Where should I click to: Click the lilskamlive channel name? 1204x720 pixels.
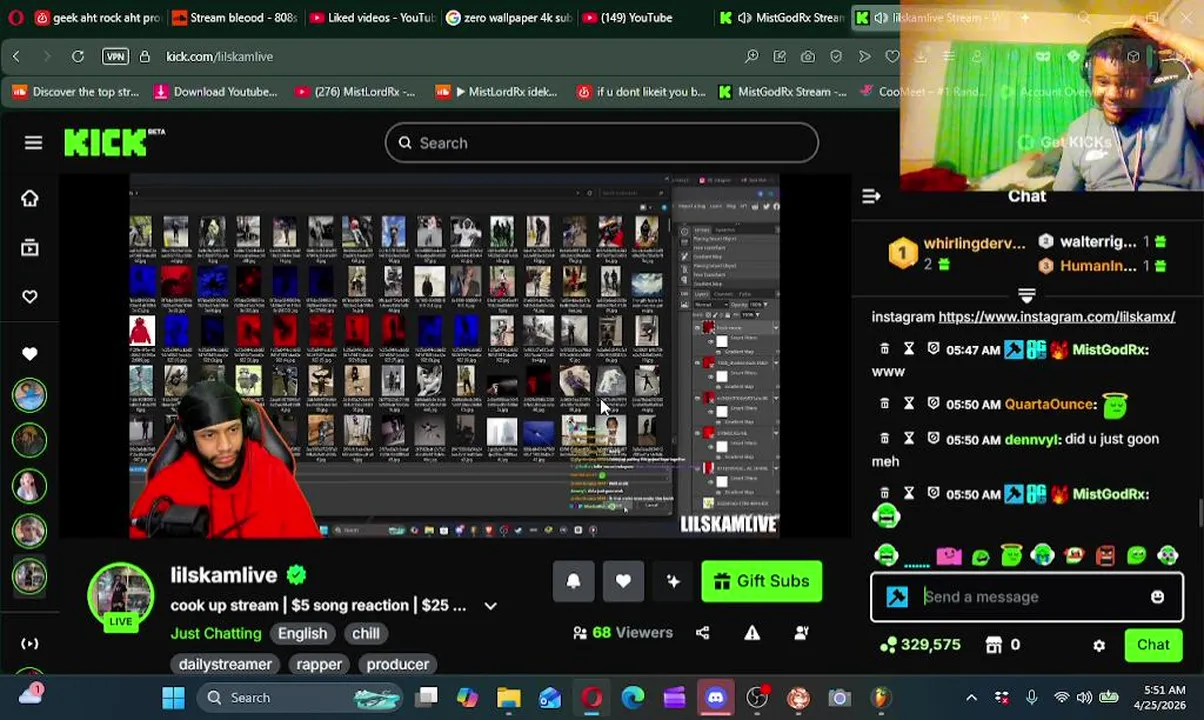[x=223, y=575]
